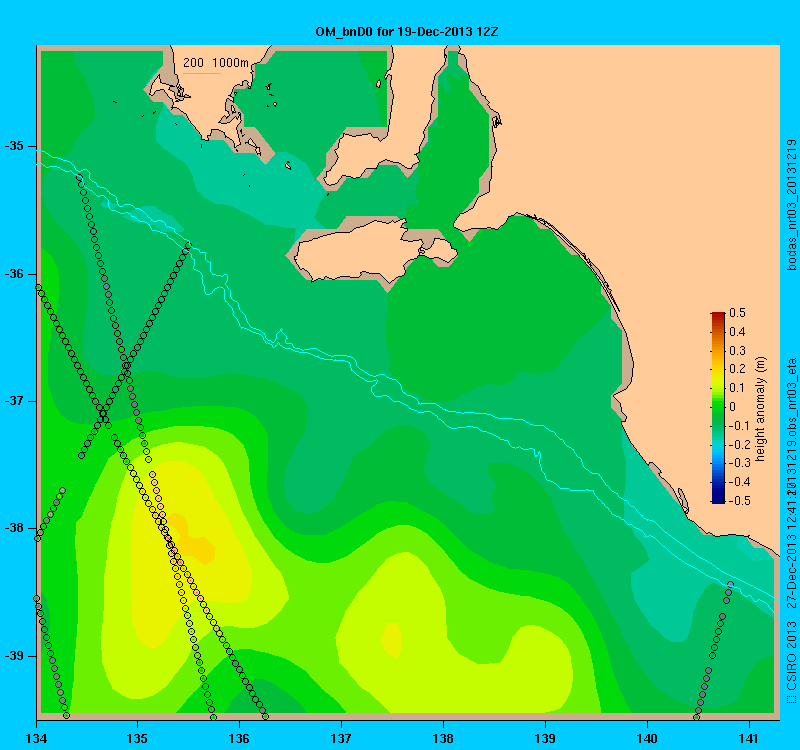Click the longitude axis label 136
Viewport: 800px width, 750px height.
click(239, 738)
